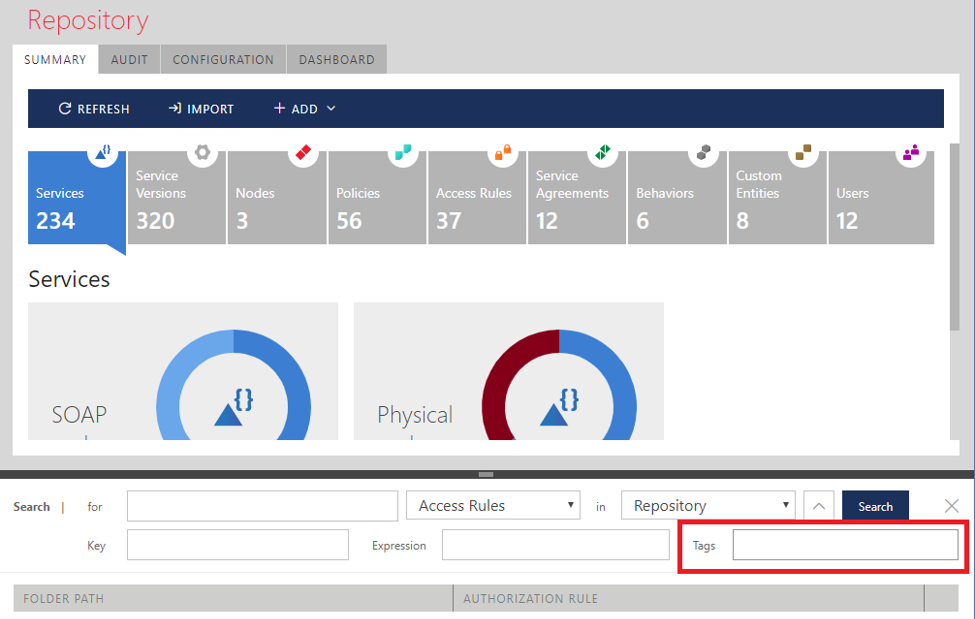Image resolution: width=975 pixels, height=619 pixels.
Task: Select the Users tile
Action: [880, 197]
